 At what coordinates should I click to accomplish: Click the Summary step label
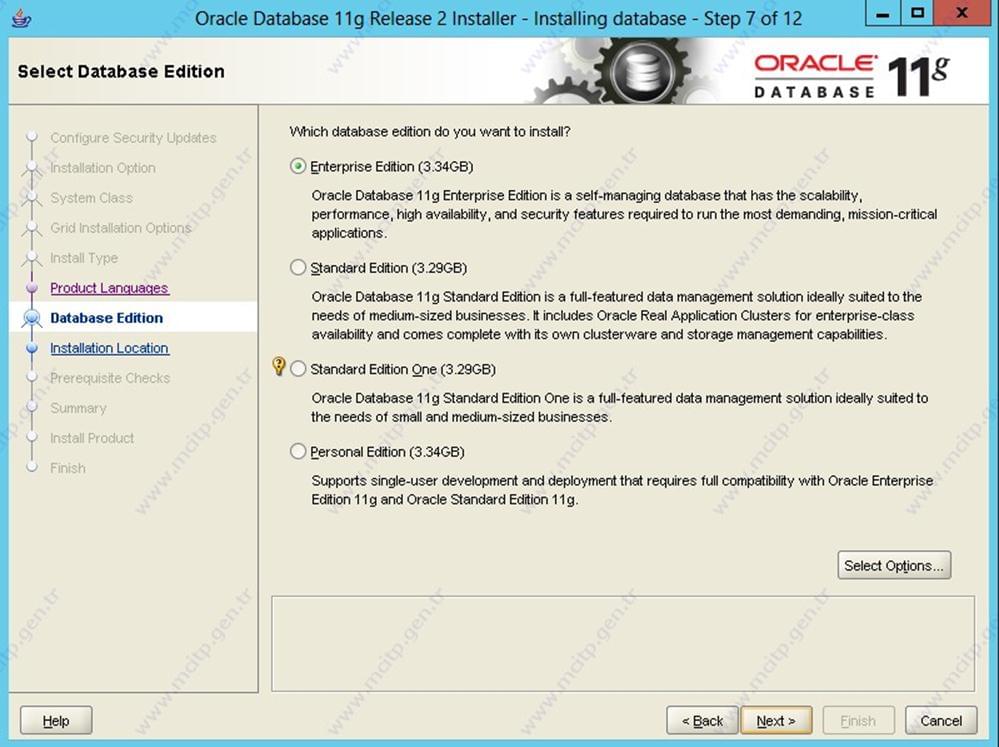point(78,408)
